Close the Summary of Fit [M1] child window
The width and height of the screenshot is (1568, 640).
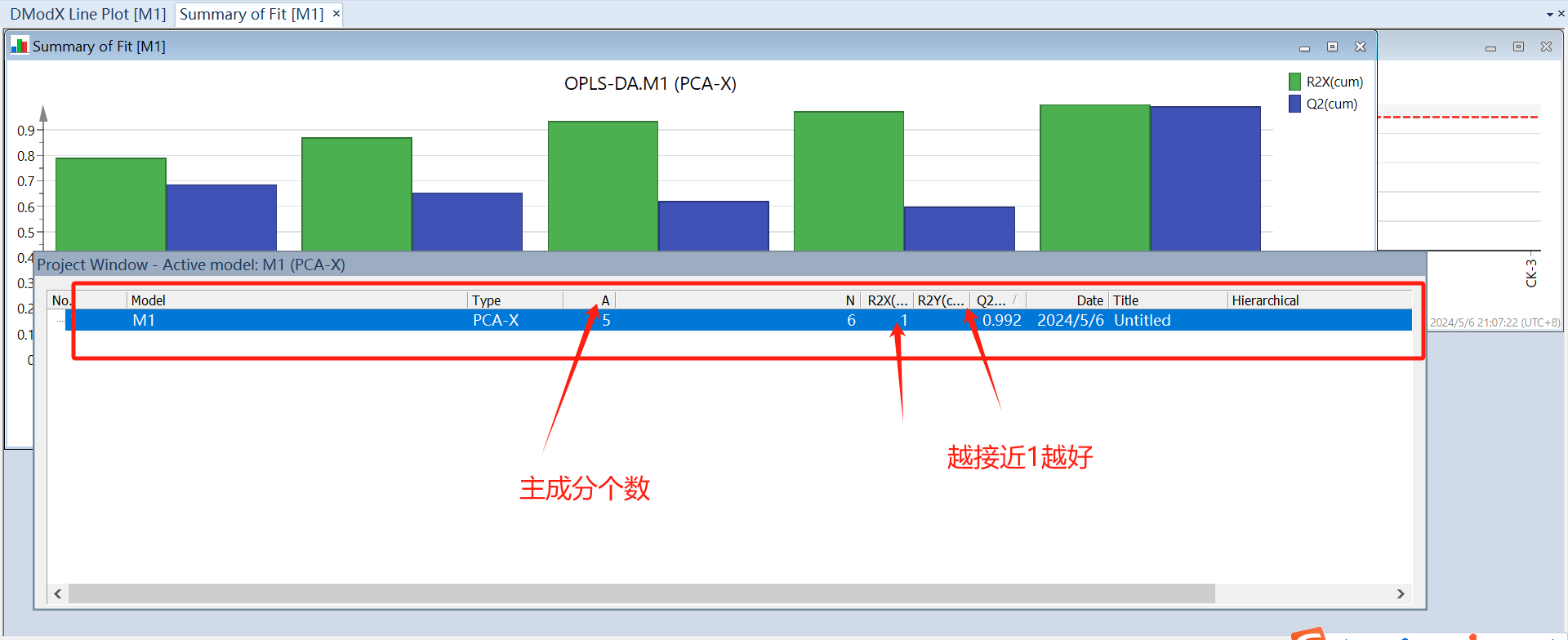pyautogui.click(x=1360, y=47)
